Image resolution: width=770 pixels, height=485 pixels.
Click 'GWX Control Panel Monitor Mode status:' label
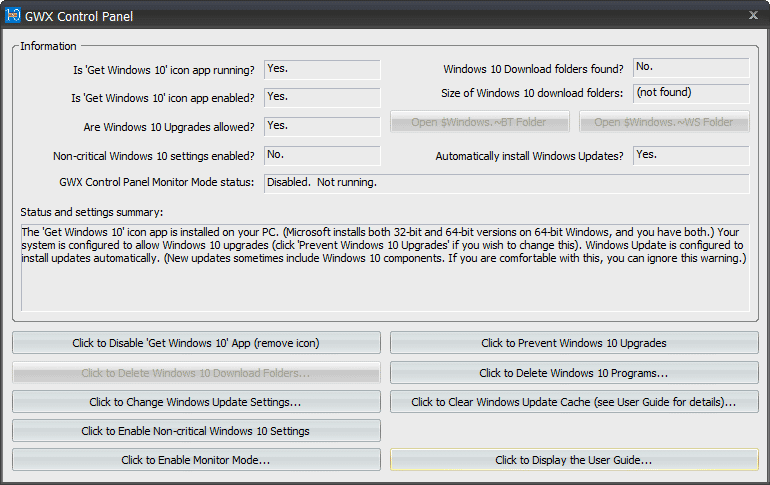(157, 182)
